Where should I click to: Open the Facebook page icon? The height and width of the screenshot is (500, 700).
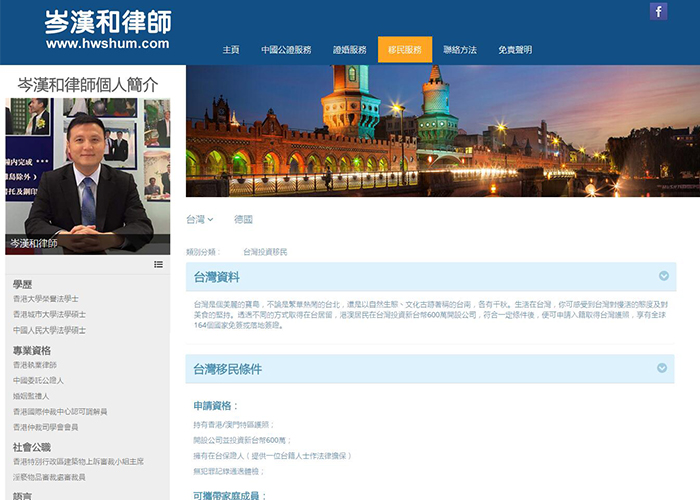tap(658, 12)
